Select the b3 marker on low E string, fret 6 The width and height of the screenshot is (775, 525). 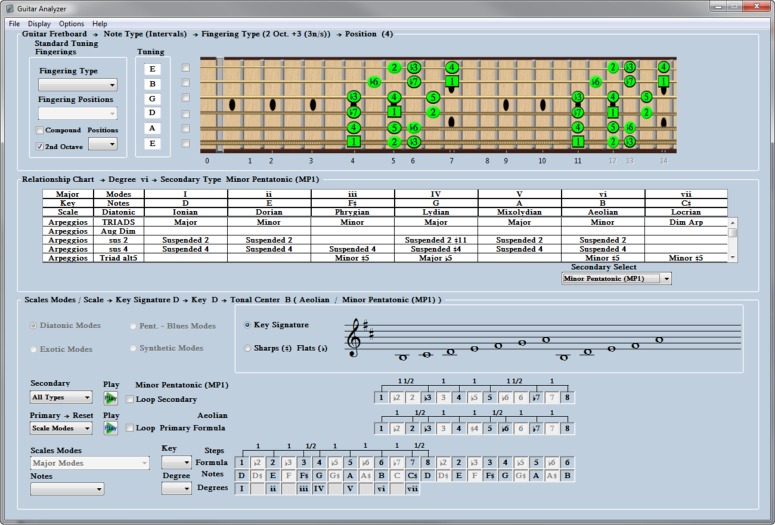(x=414, y=142)
